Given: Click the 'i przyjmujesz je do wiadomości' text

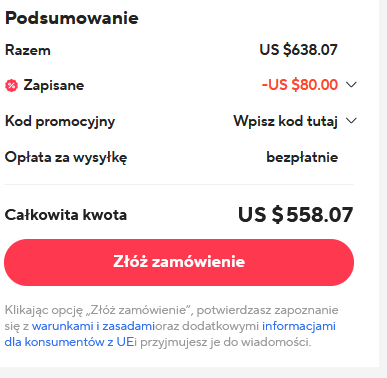Looking at the screenshot, I should 222,342.
